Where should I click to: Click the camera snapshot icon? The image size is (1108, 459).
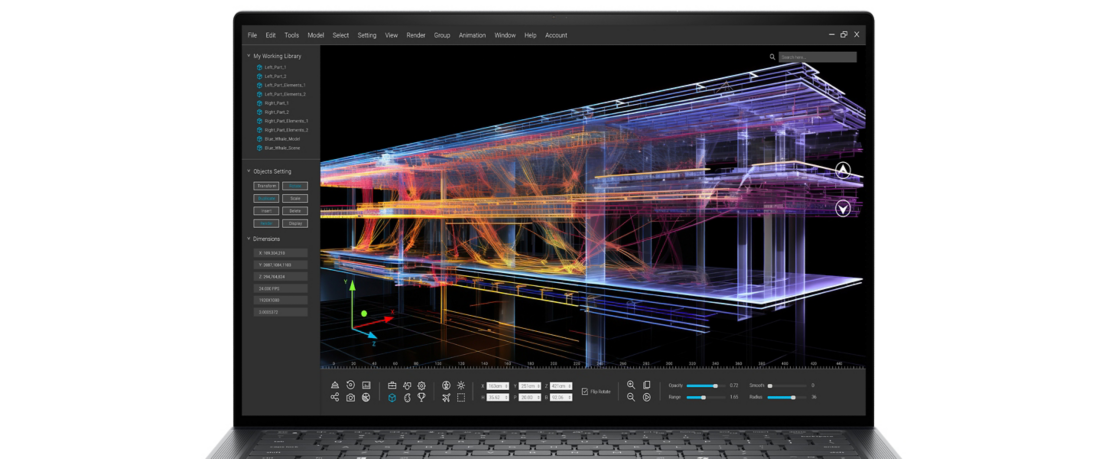click(x=350, y=398)
